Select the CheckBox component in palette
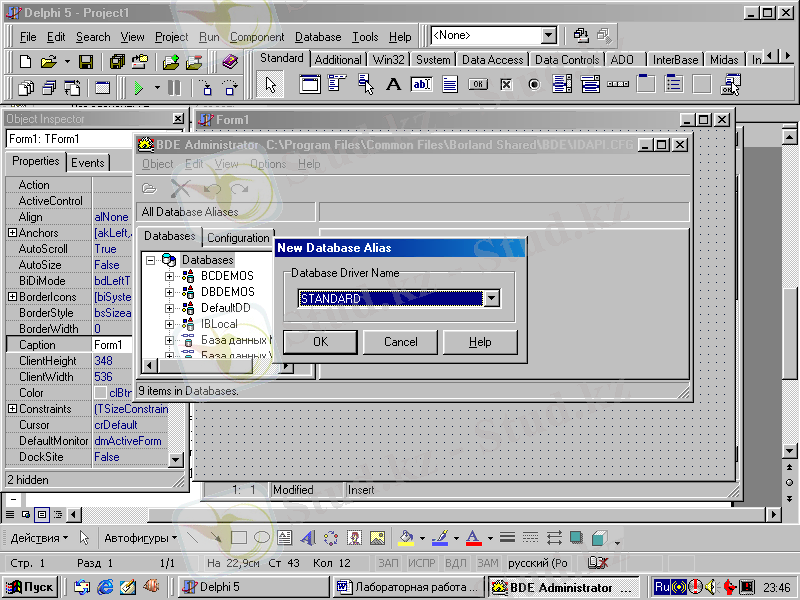800x600 pixels. point(506,85)
